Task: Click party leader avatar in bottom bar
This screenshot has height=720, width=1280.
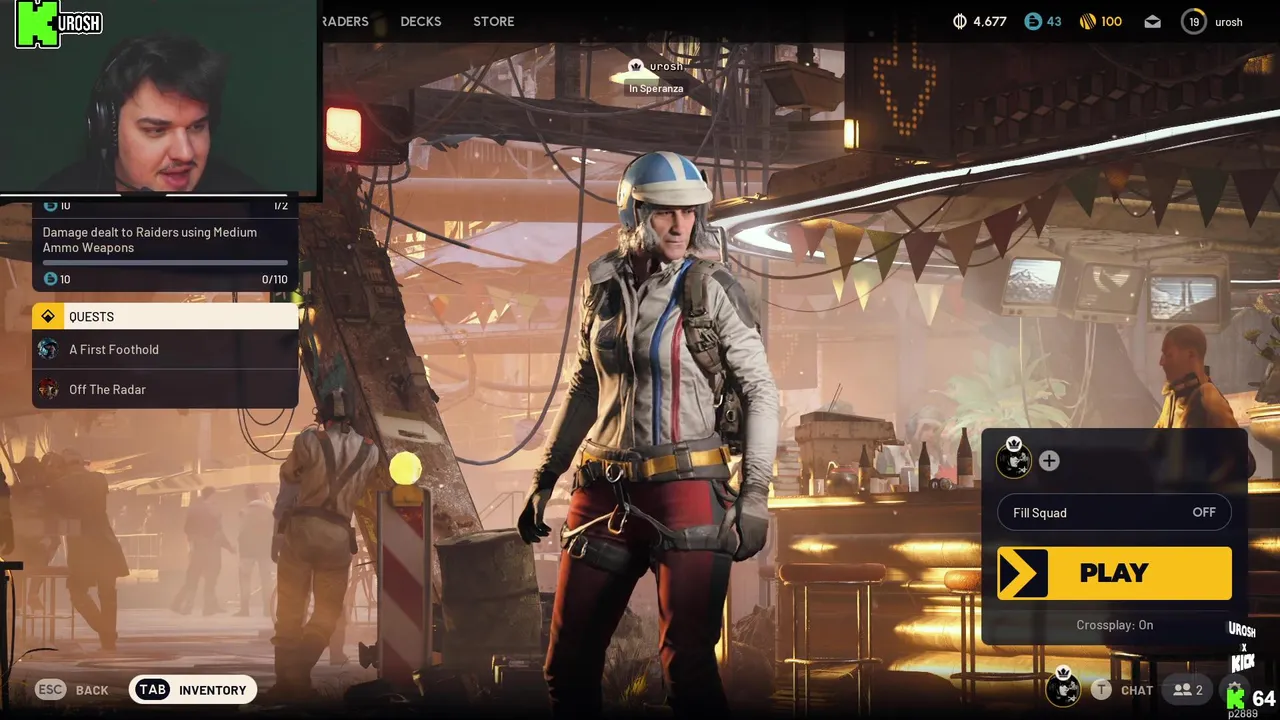Action: pyautogui.click(x=1063, y=689)
